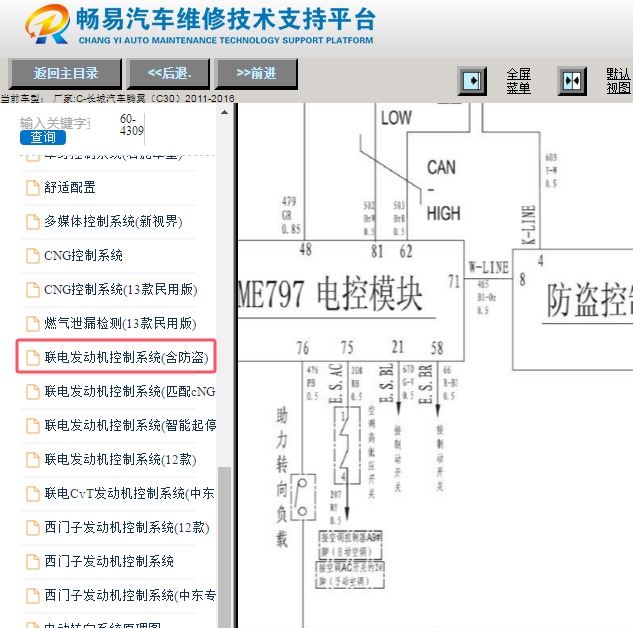Click document icon beside 联电发动机控制系统(含防盗)
Screen dimensions: 633x628
pos(33,358)
